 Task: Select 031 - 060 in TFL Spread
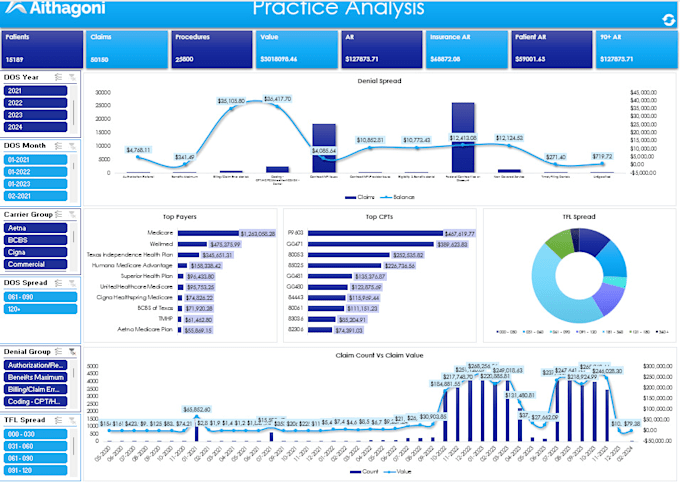[x=36, y=446]
